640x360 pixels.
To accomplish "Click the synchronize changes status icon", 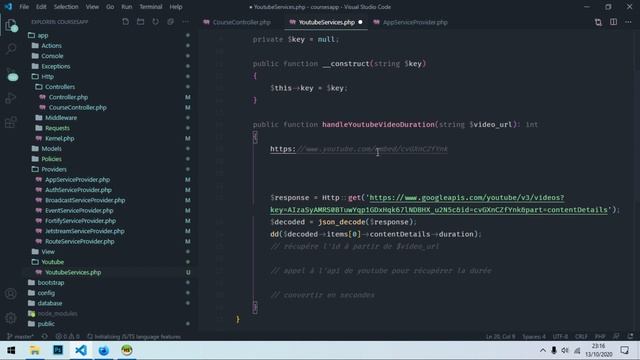I will pyautogui.click(x=45, y=337).
